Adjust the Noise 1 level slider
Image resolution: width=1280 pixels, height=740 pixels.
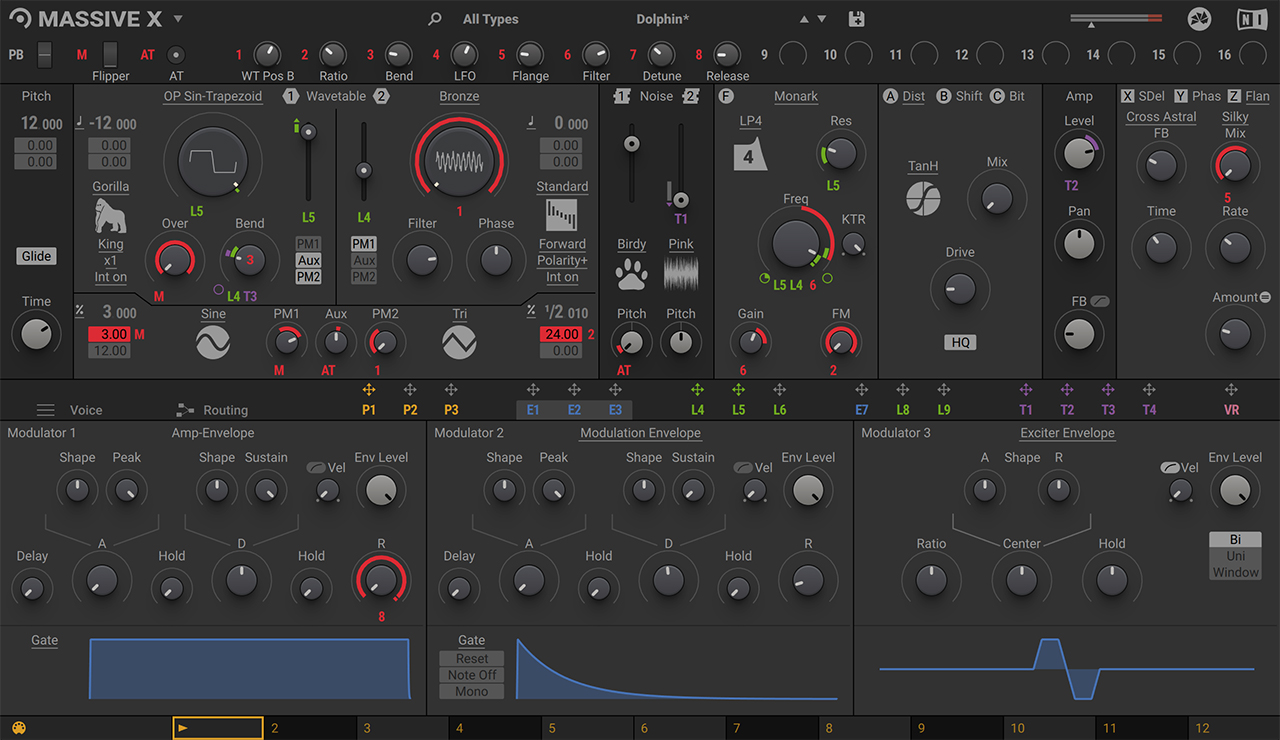pyautogui.click(x=631, y=144)
